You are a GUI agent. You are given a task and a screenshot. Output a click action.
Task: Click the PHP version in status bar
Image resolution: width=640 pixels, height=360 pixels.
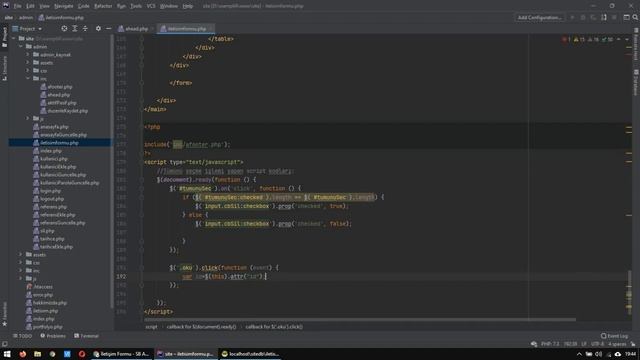pos(550,344)
